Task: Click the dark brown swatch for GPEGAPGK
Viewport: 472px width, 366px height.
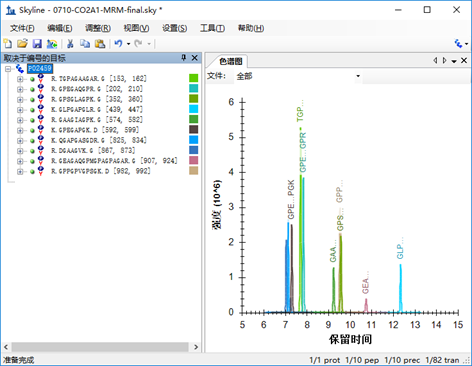Action: [x=193, y=129]
